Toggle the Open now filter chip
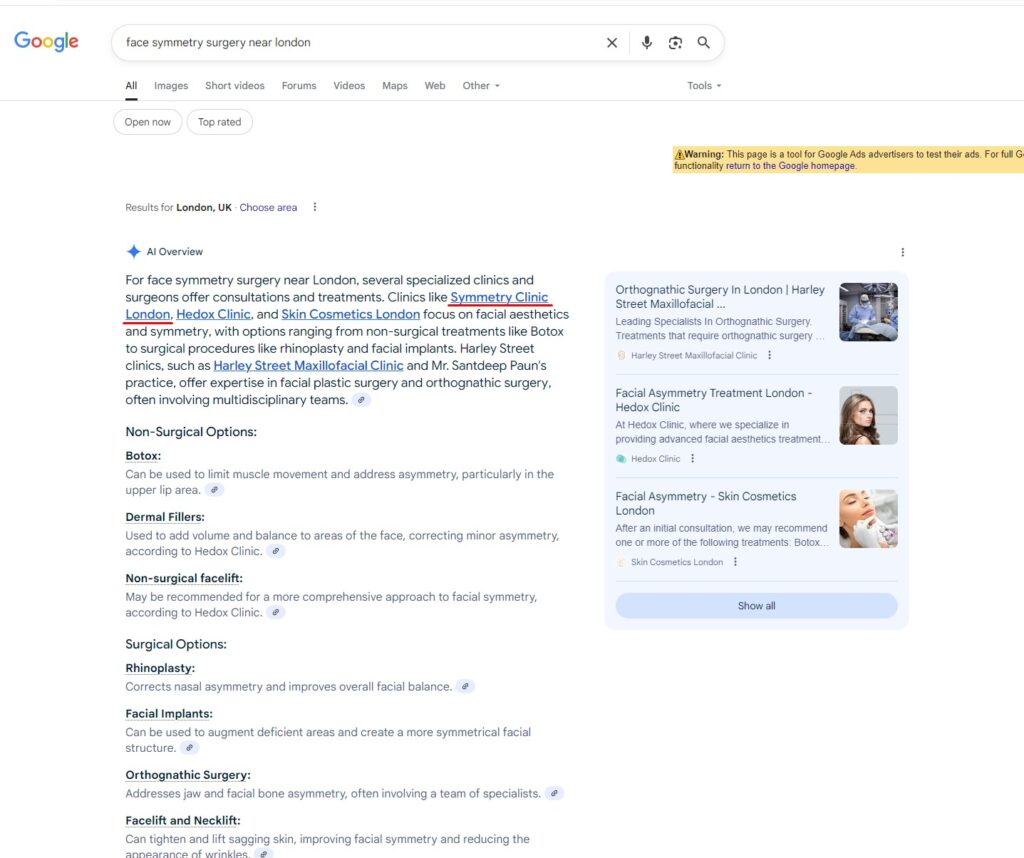Screen dimensions: 1024x858 [148, 122]
